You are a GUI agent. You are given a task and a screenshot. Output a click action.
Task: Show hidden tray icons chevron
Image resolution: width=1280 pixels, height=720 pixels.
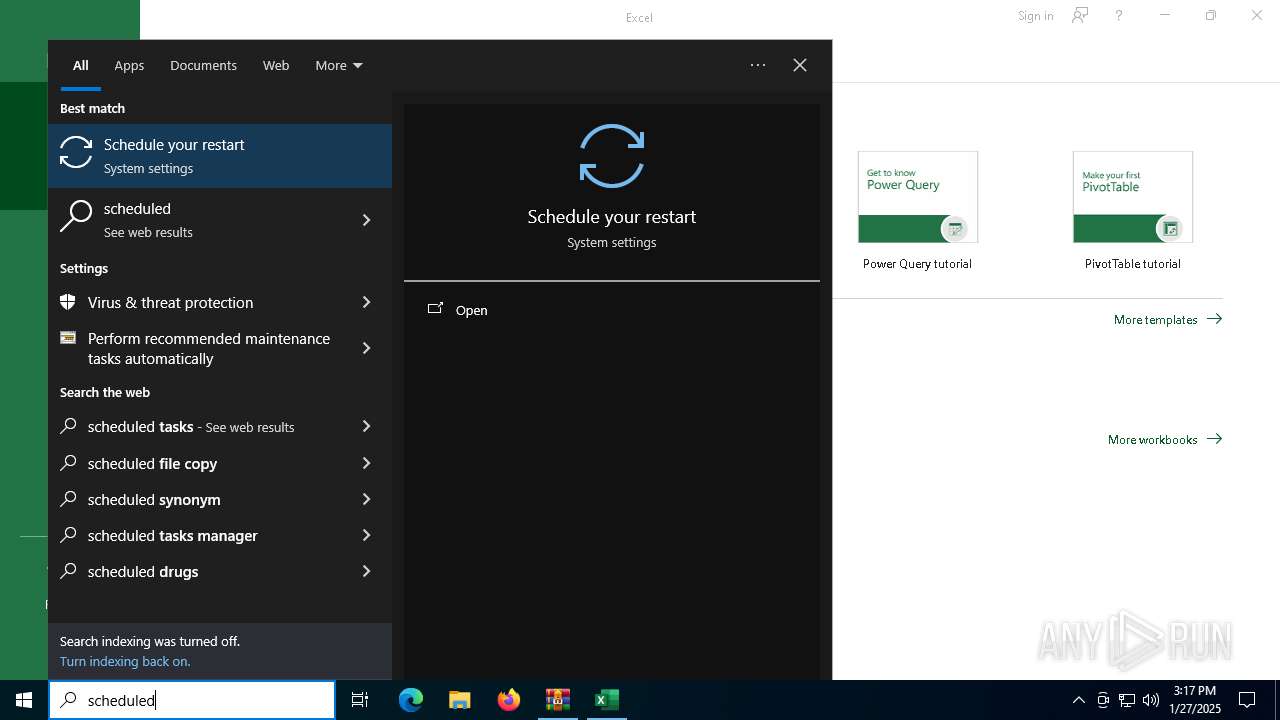(1078, 700)
